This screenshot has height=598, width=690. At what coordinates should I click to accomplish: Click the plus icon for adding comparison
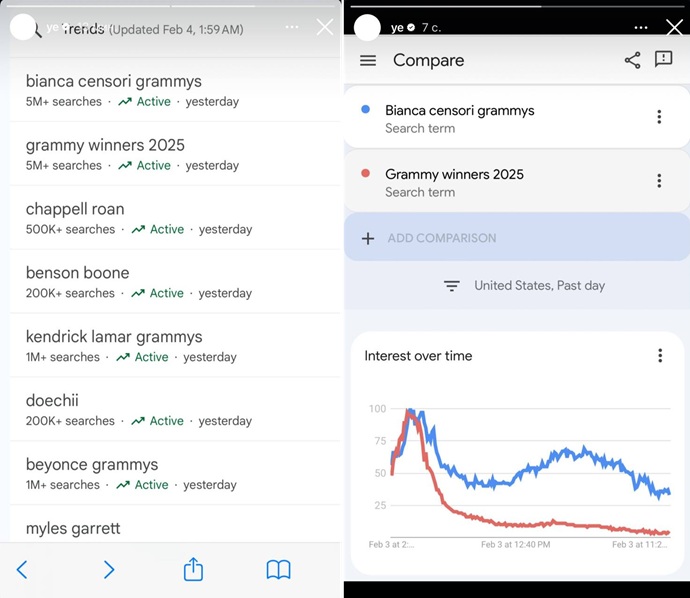368,238
